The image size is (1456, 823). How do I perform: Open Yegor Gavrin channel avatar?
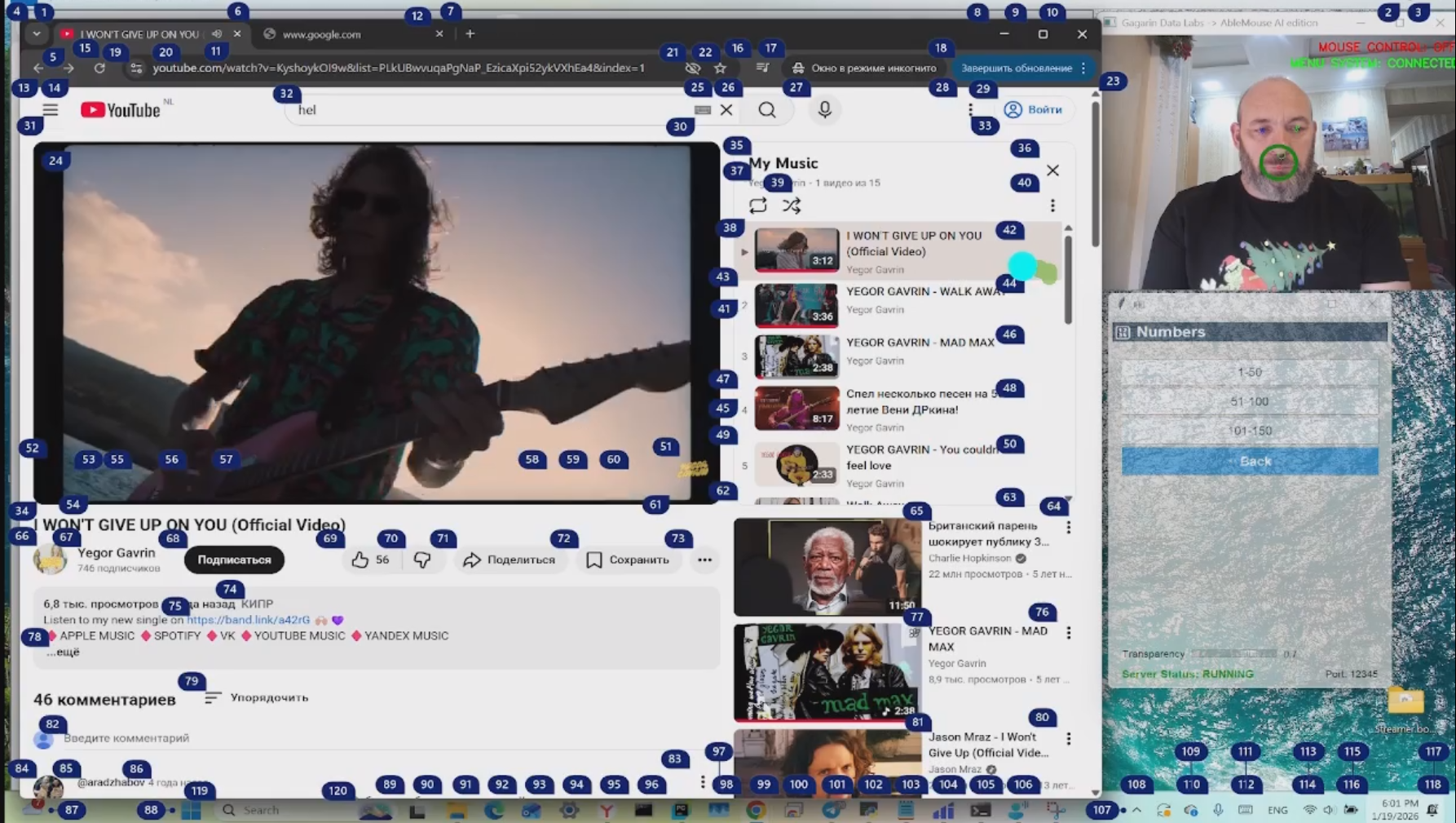coord(50,560)
